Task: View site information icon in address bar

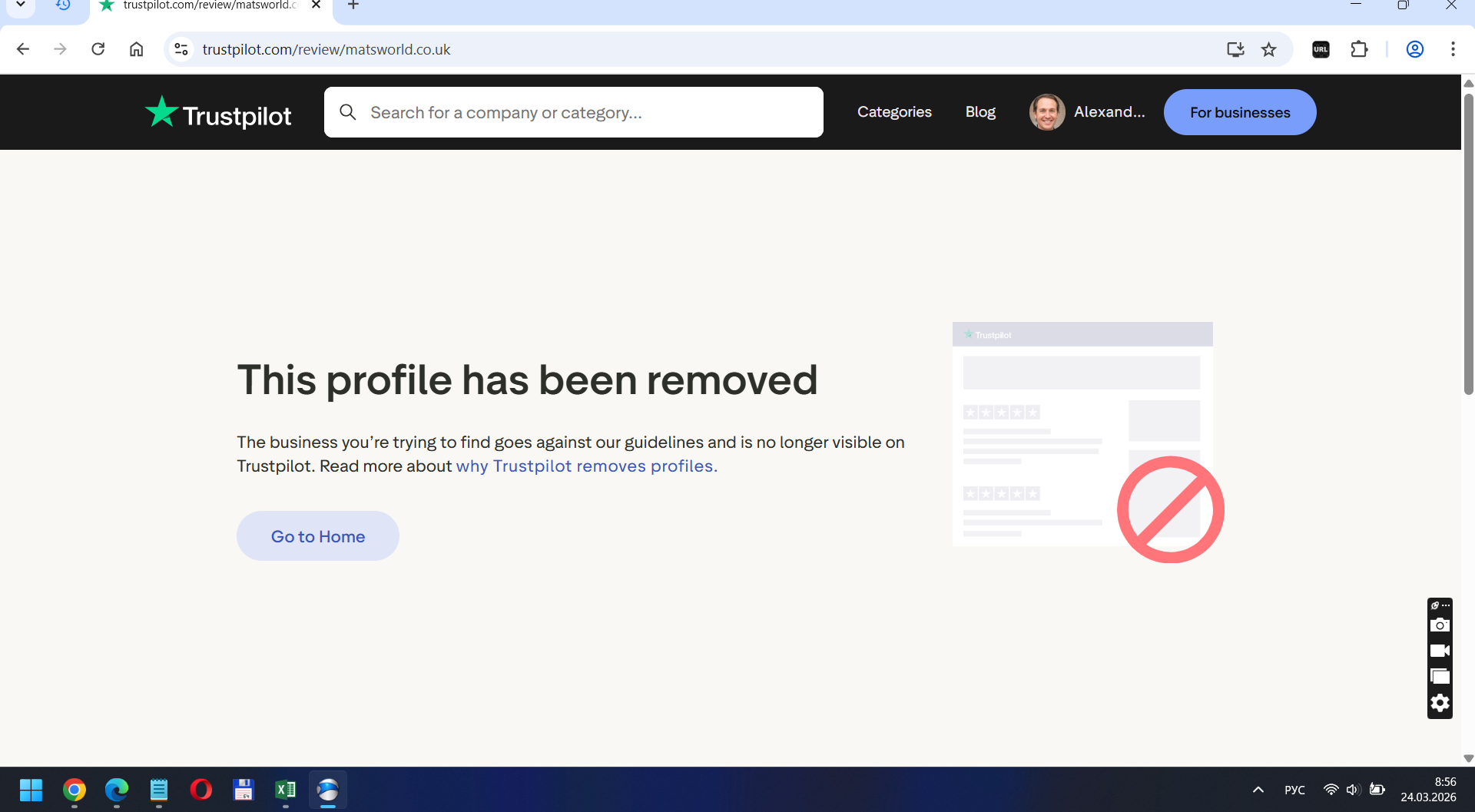Action: point(181,49)
